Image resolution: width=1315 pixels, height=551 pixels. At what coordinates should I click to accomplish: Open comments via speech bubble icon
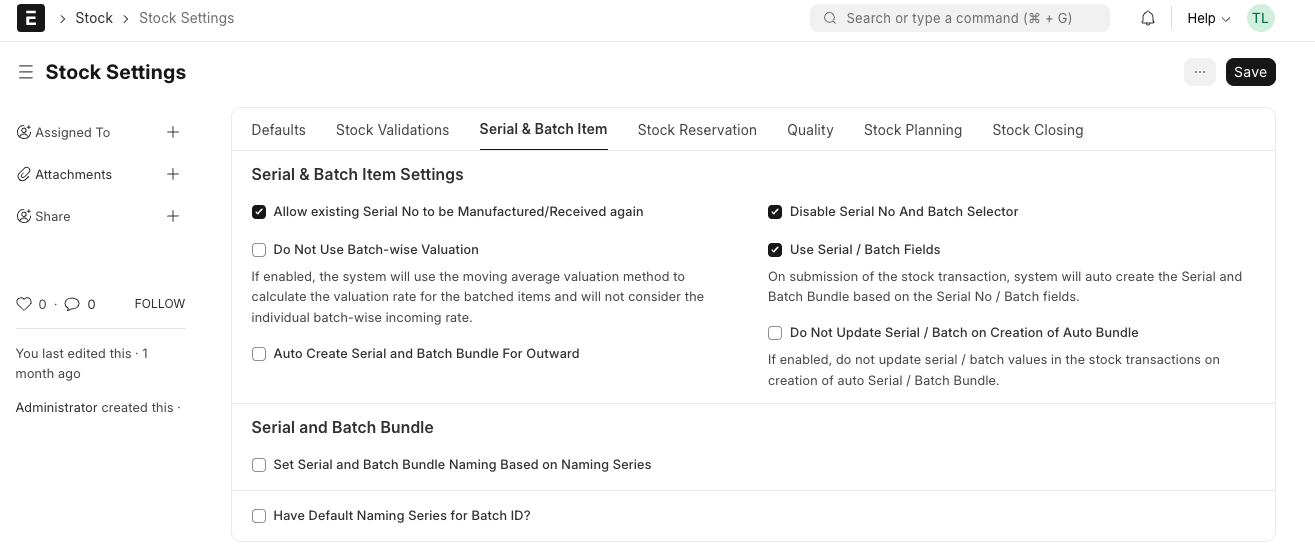[x=72, y=304]
